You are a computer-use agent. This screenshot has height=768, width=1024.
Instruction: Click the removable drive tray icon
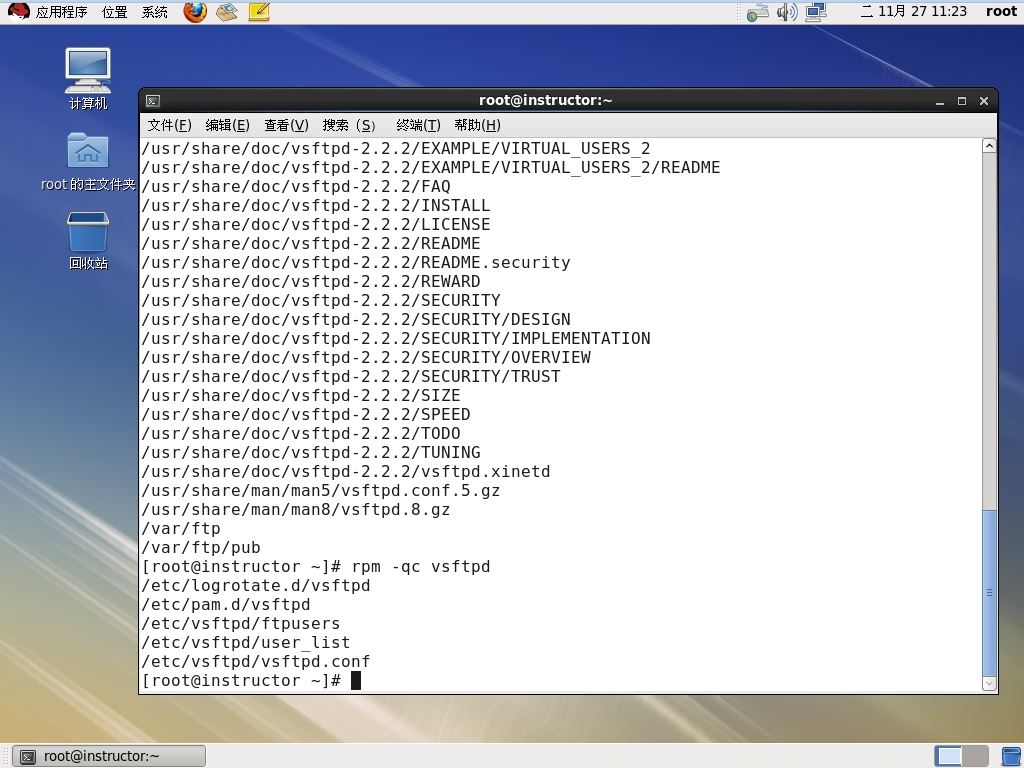758,12
